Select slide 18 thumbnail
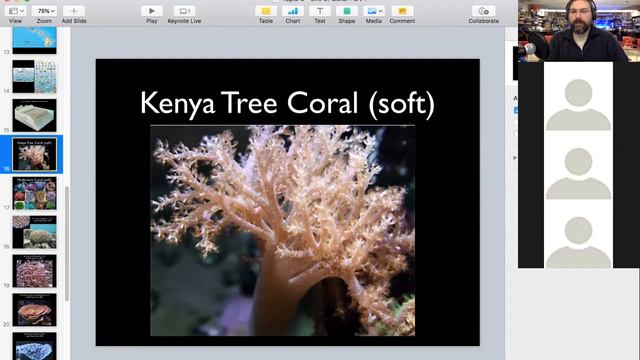The width and height of the screenshot is (640, 360). (34, 232)
